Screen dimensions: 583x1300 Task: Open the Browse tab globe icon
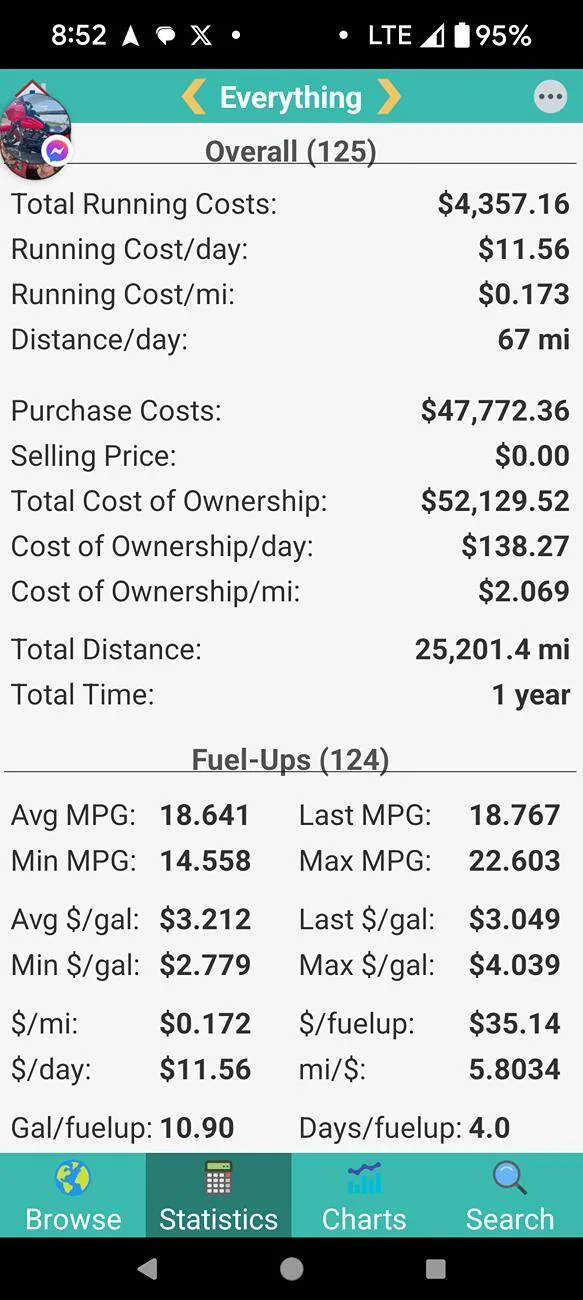pyautogui.click(x=73, y=1179)
